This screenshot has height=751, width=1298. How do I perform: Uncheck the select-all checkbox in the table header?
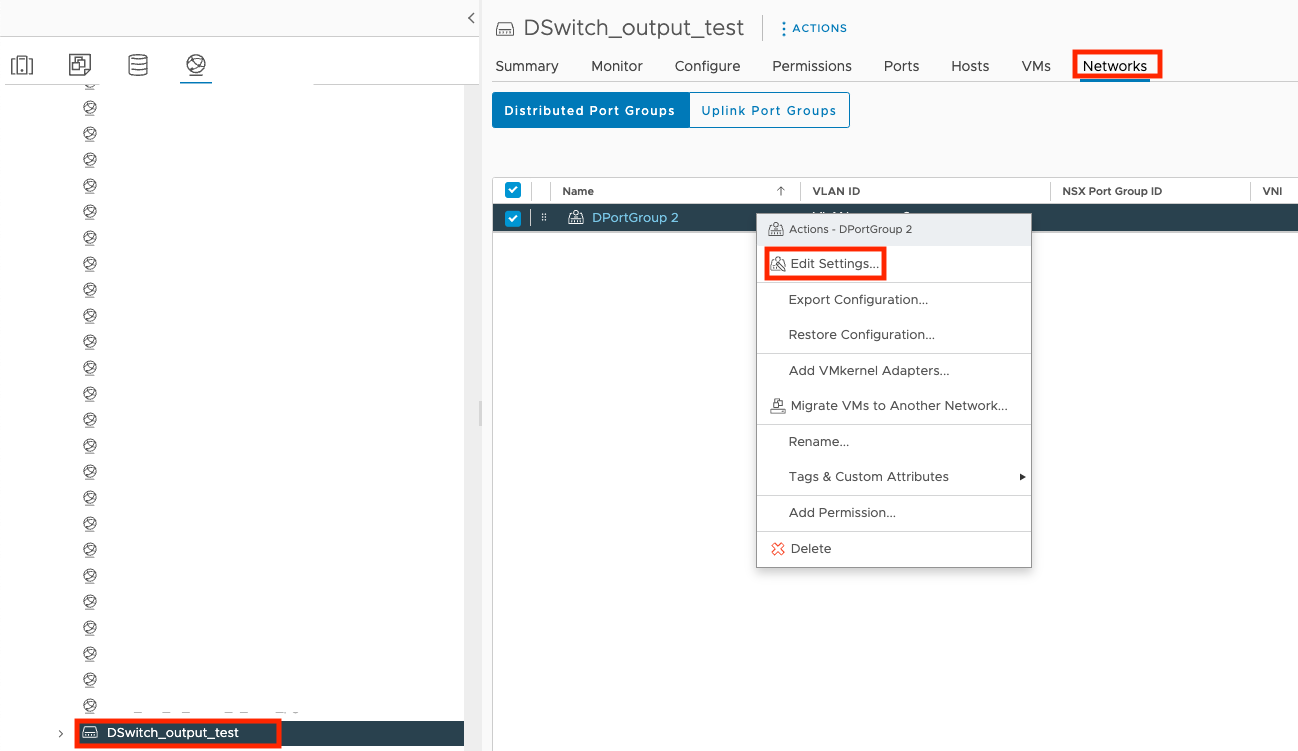[512, 190]
